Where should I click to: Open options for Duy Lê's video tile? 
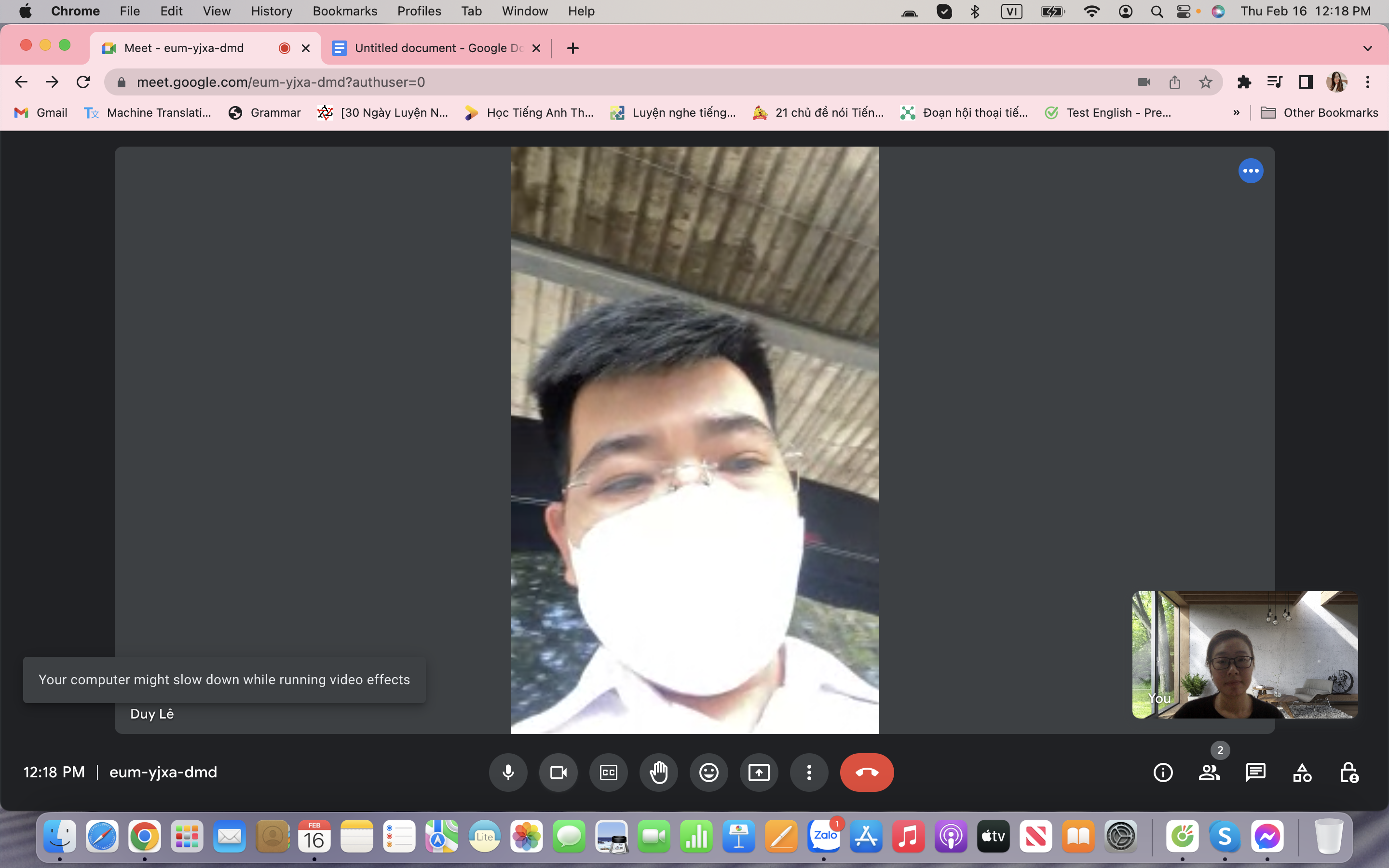1251,171
